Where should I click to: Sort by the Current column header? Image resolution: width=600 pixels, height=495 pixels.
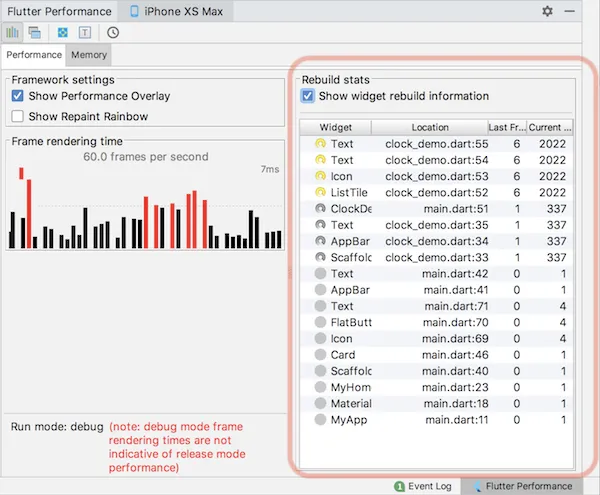pyautogui.click(x=550, y=127)
